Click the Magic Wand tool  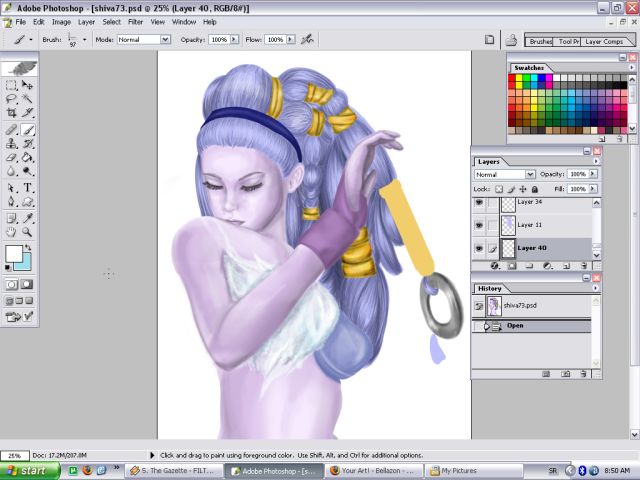pyautogui.click(x=28, y=99)
